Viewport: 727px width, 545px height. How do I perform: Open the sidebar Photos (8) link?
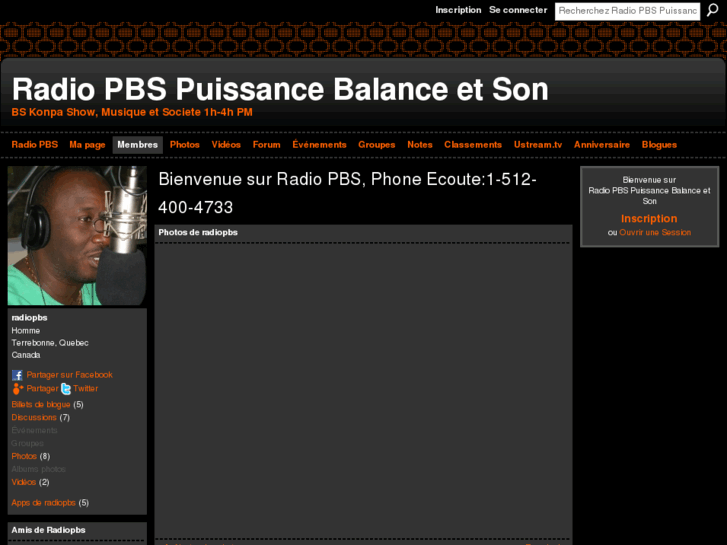[x=24, y=456]
